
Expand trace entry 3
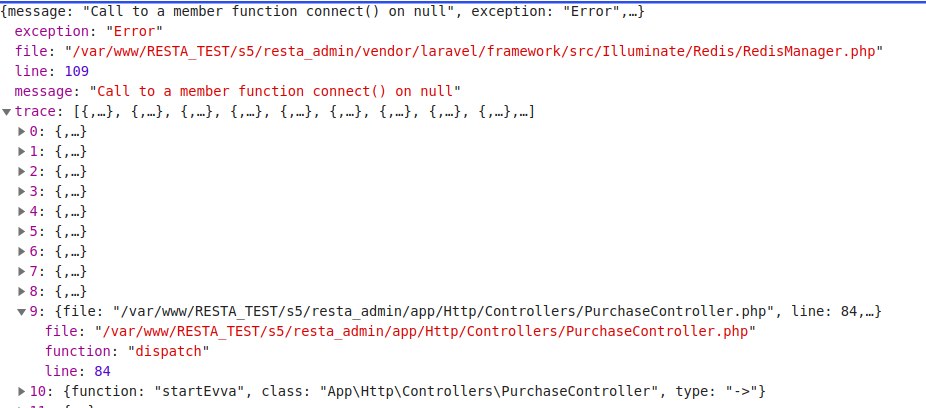pyautogui.click(x=23, y=191)
